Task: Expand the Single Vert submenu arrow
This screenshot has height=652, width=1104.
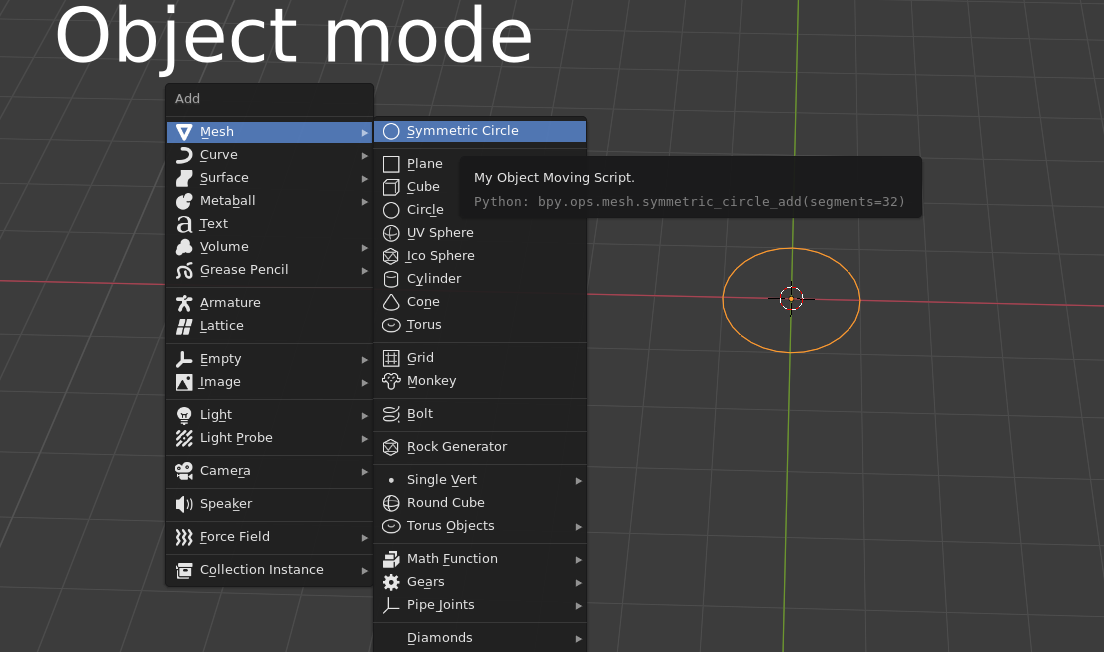Action: (579, 481)
